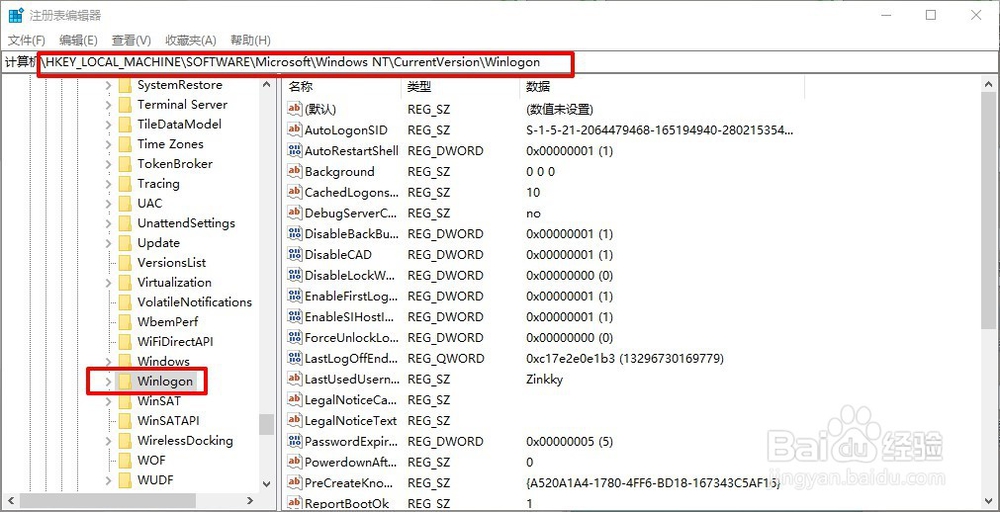Select the LegalNoticeCa value name
Viewport: 1000px width, 512px height.
click(351, 400)
